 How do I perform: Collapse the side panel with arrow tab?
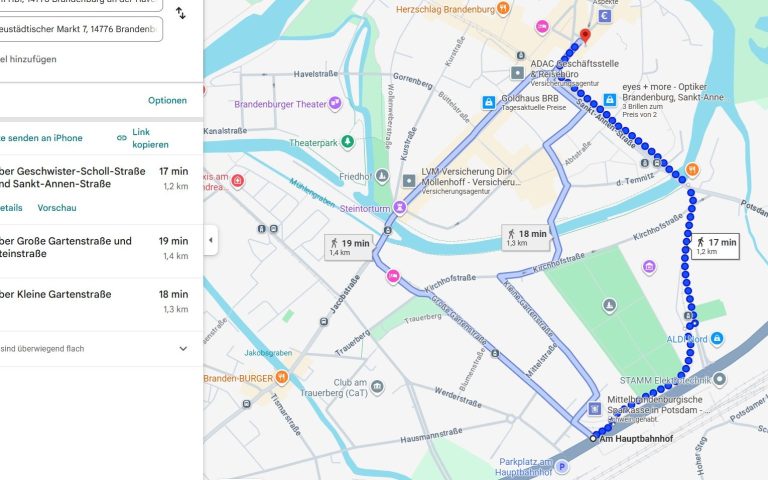(211, 240)
